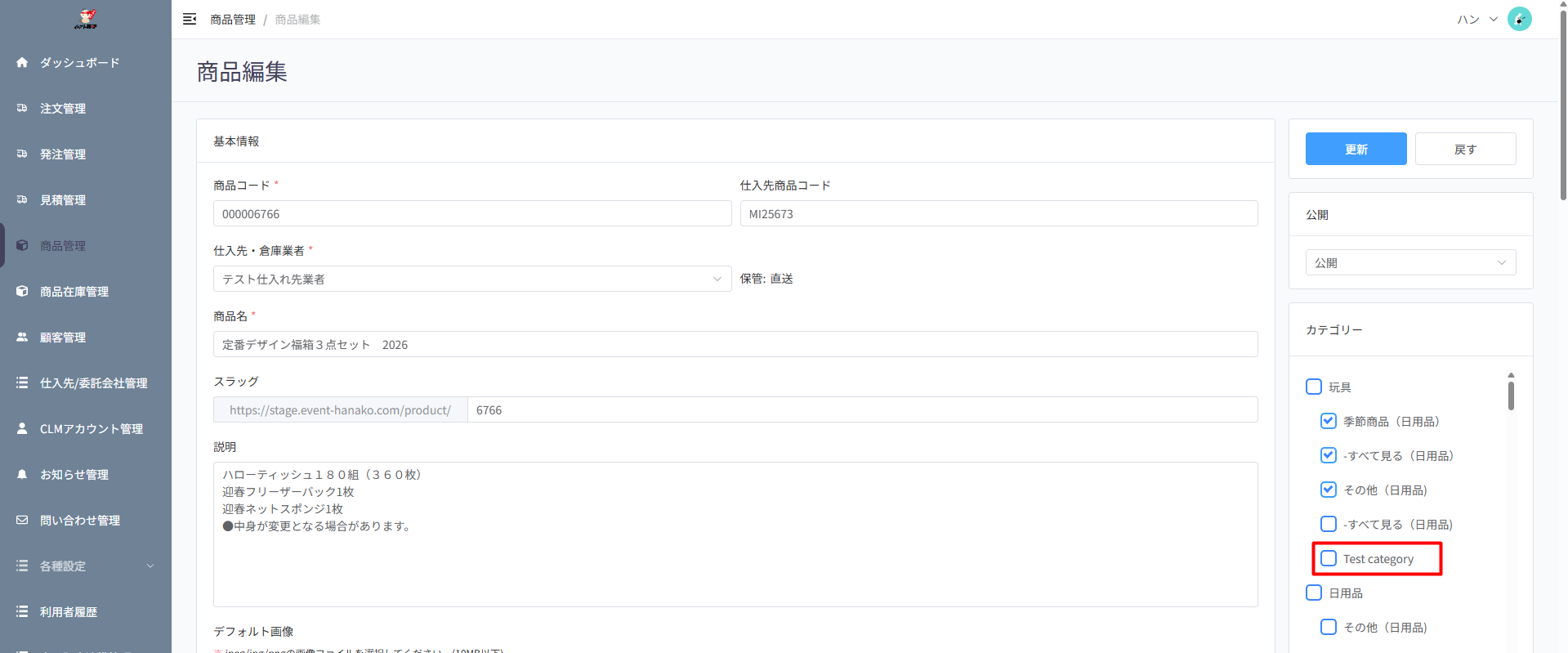Click the category list scrollbar thumb

1511,396
